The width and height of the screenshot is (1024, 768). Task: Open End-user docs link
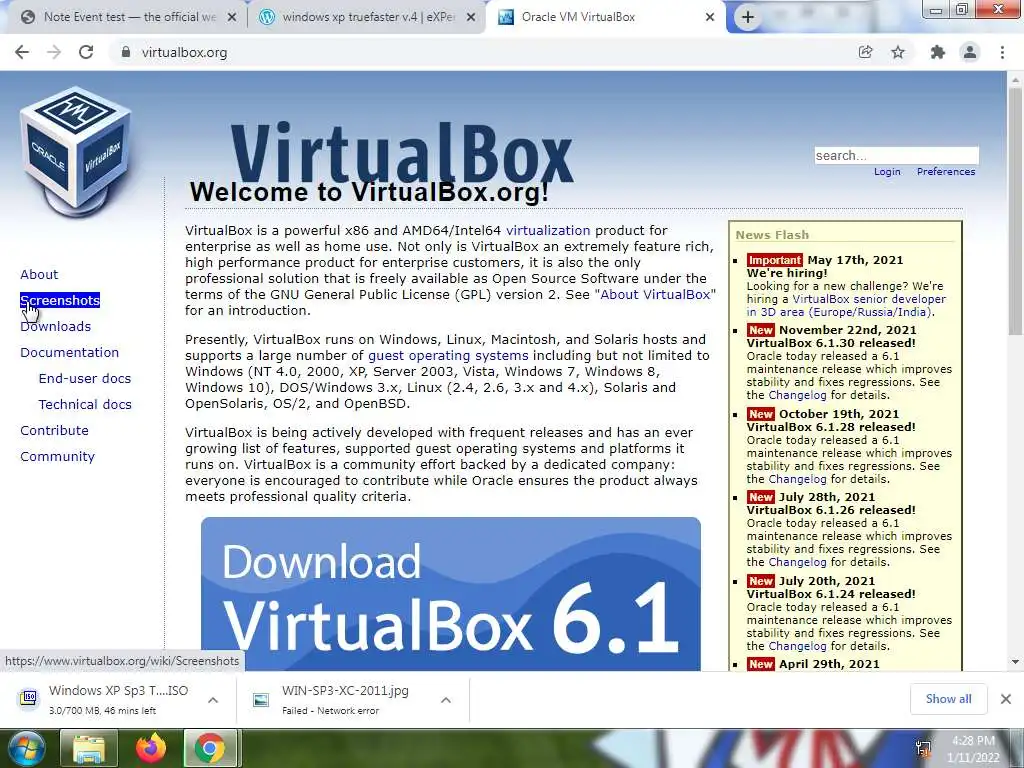click(x=85, y=379)
